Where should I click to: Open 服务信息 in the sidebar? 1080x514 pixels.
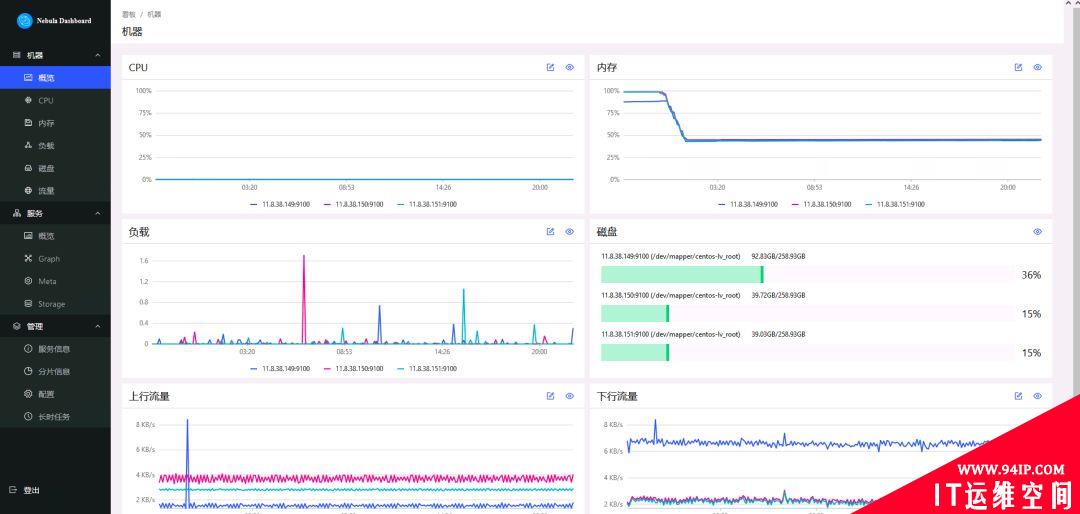55,349
